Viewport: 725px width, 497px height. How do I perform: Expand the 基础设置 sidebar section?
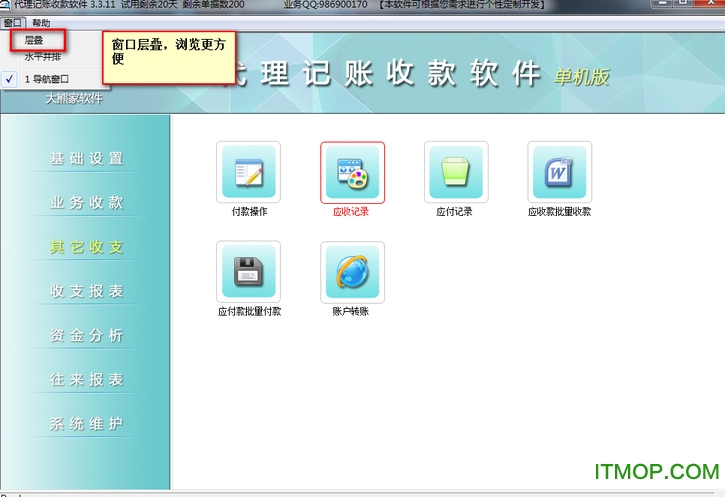pyautogui.click(x=87, y=158)
